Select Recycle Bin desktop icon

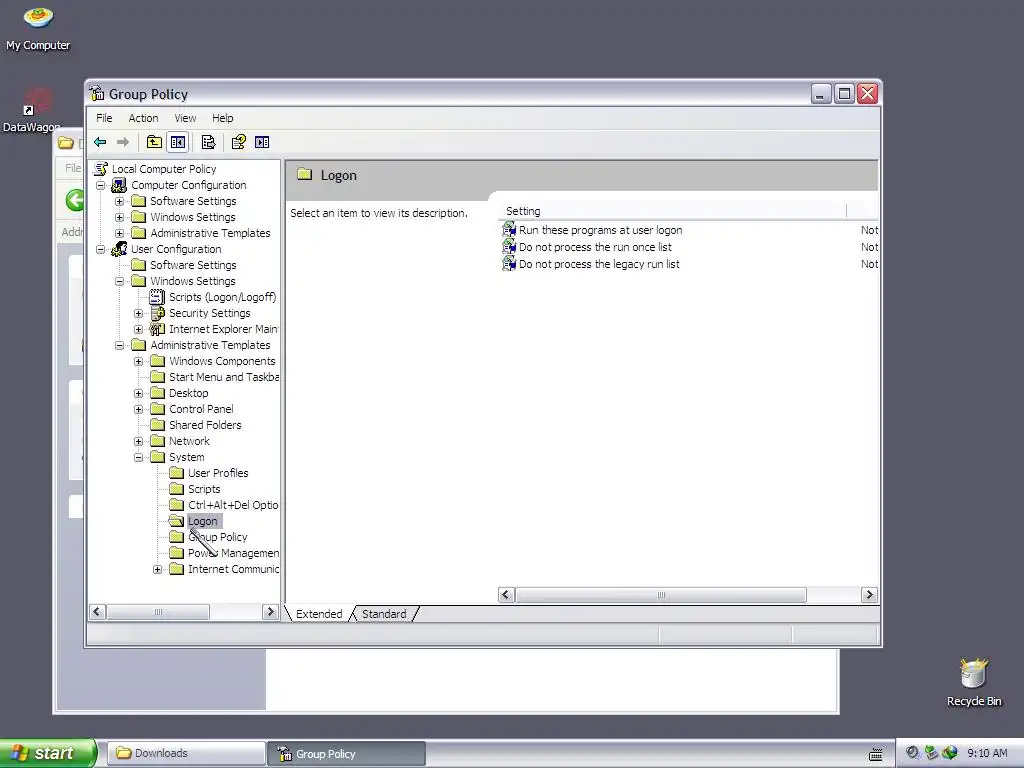coord(974,682)
